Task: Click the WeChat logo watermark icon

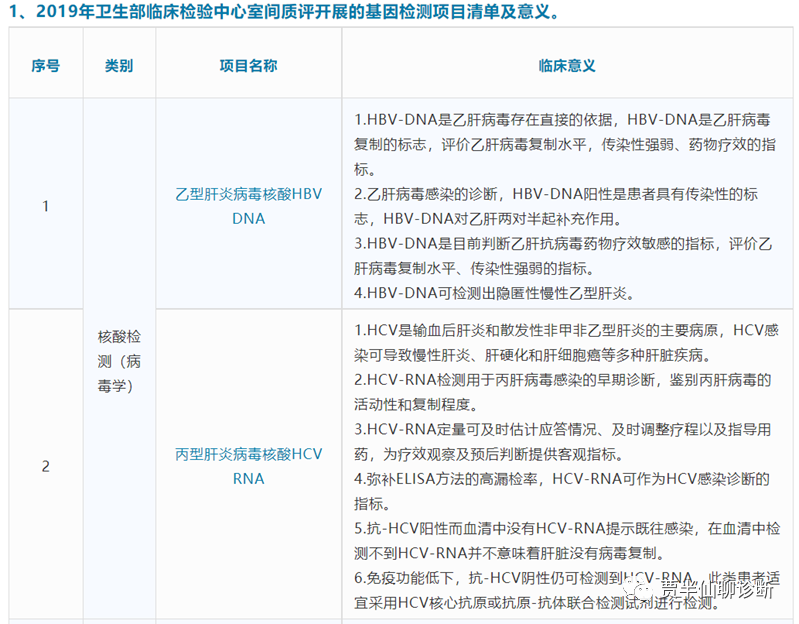Action: pos(639,588)
